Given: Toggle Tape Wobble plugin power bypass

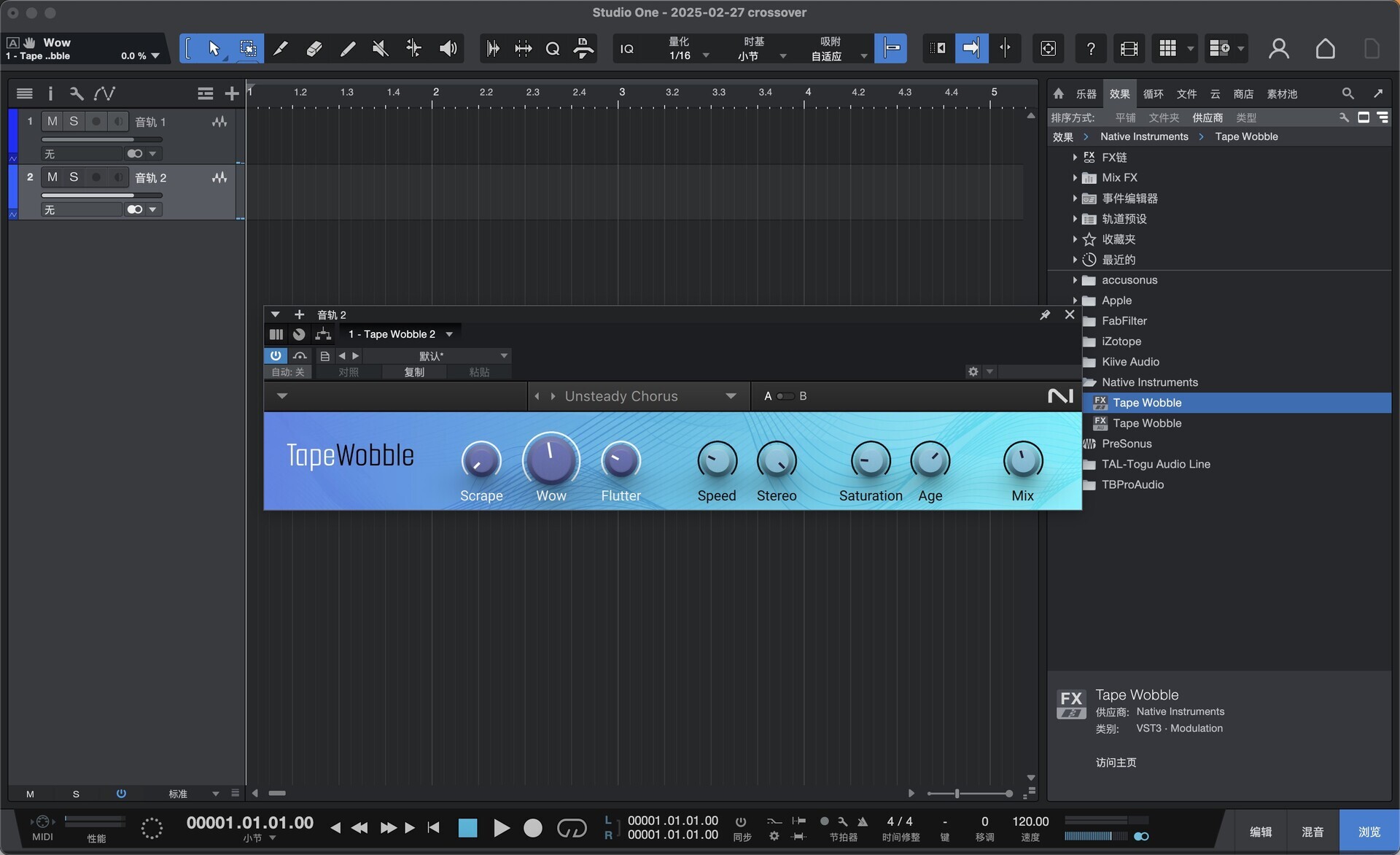Looking at the screenshot, I should (276, 355).
